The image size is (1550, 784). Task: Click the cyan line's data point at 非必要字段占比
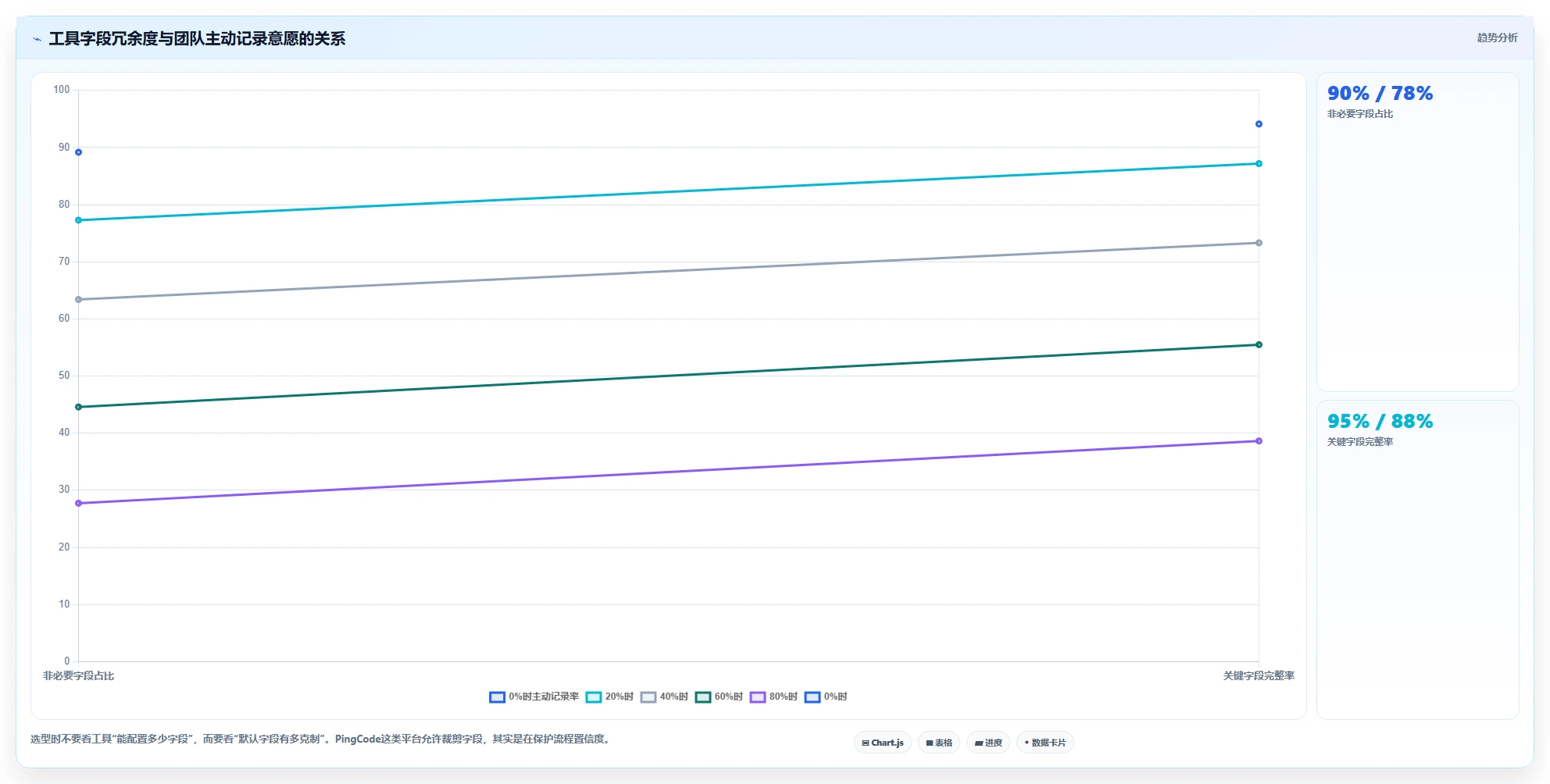[78, 220]
